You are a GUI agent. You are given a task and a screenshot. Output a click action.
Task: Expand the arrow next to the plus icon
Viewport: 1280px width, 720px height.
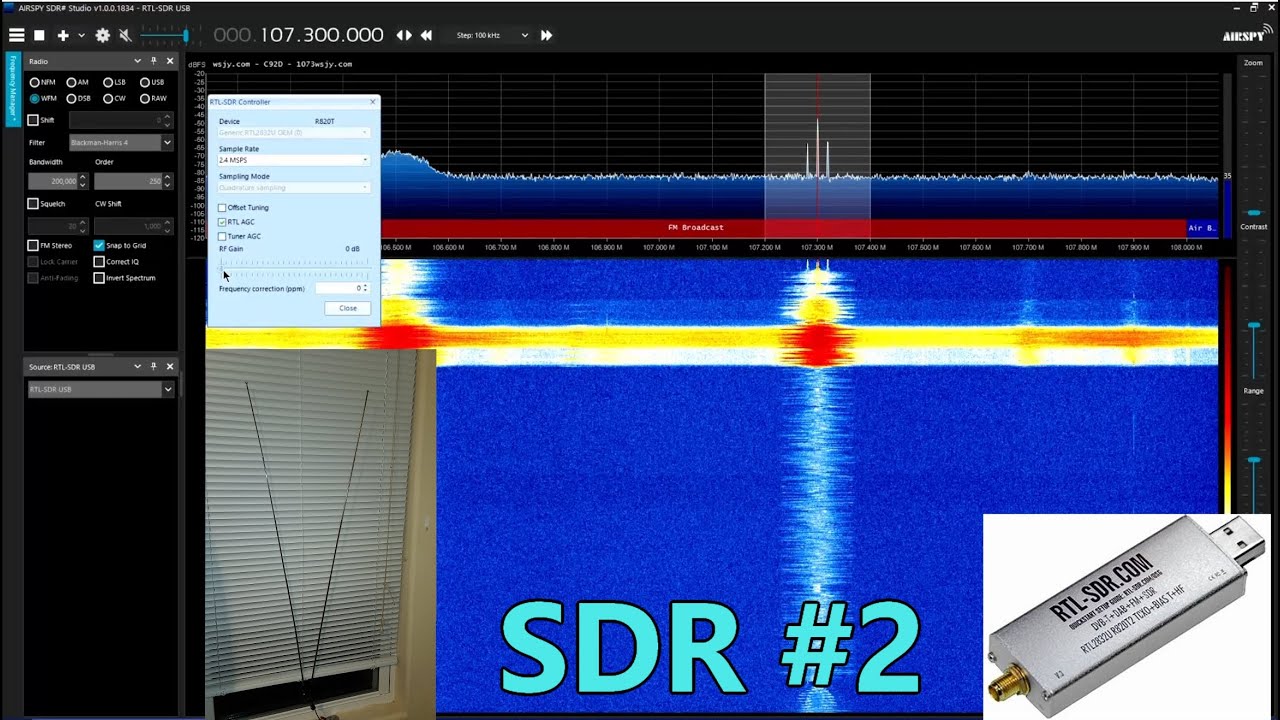click(81, 35)
